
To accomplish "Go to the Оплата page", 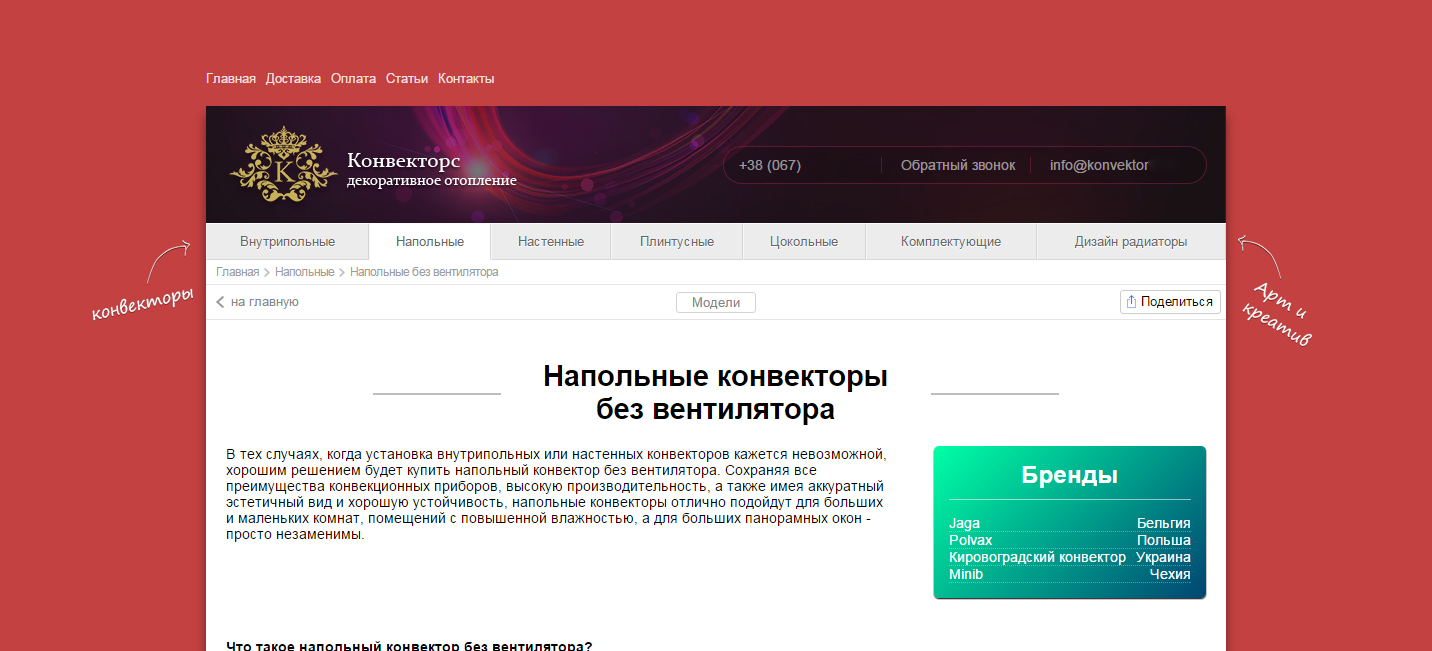I will pos(353,79).
